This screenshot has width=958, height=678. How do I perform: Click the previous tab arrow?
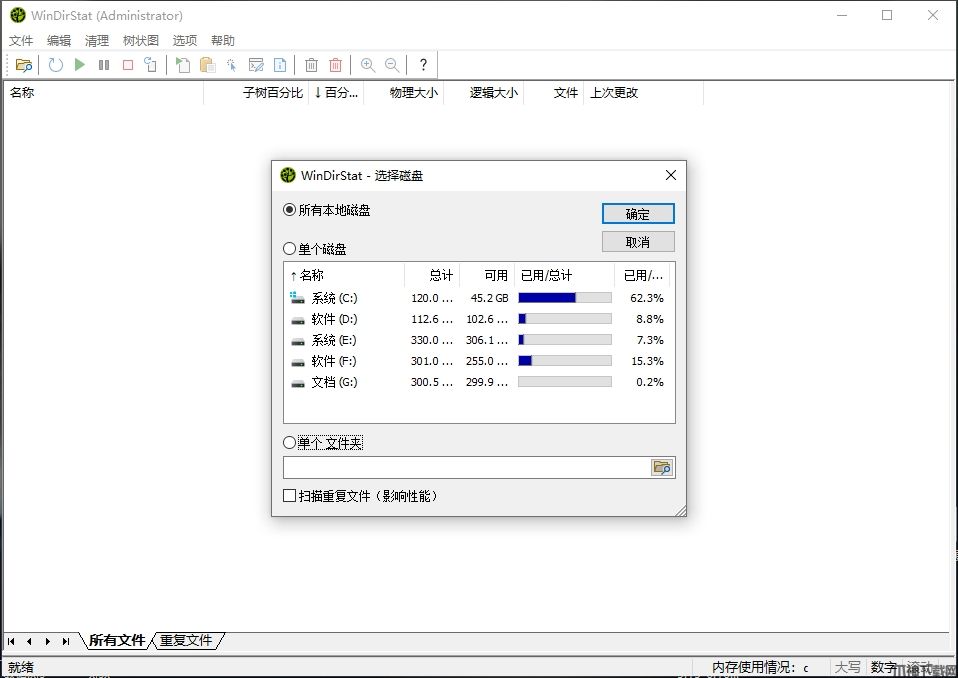tap(29, 641)
